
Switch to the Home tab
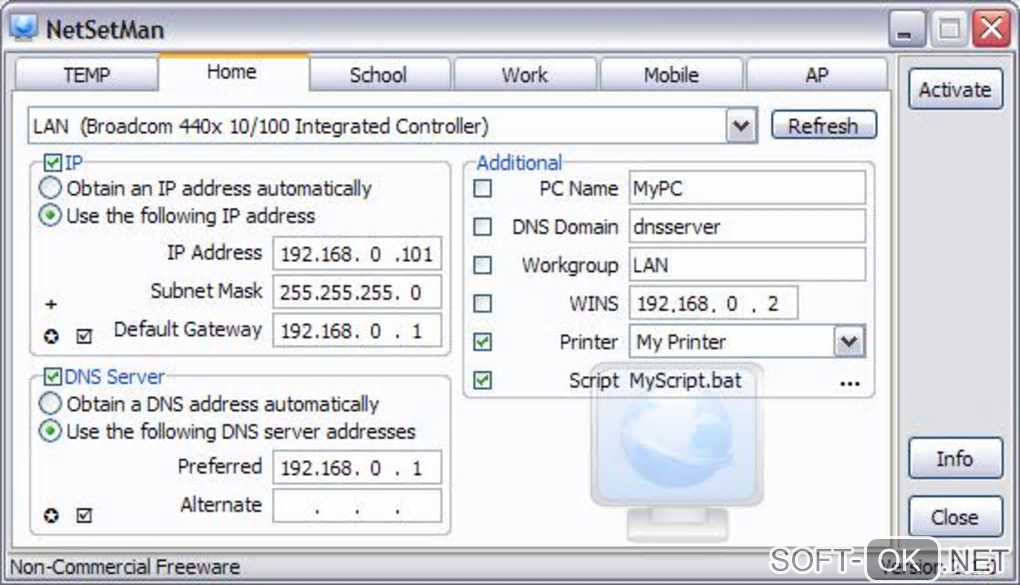[x=232, y=72]
